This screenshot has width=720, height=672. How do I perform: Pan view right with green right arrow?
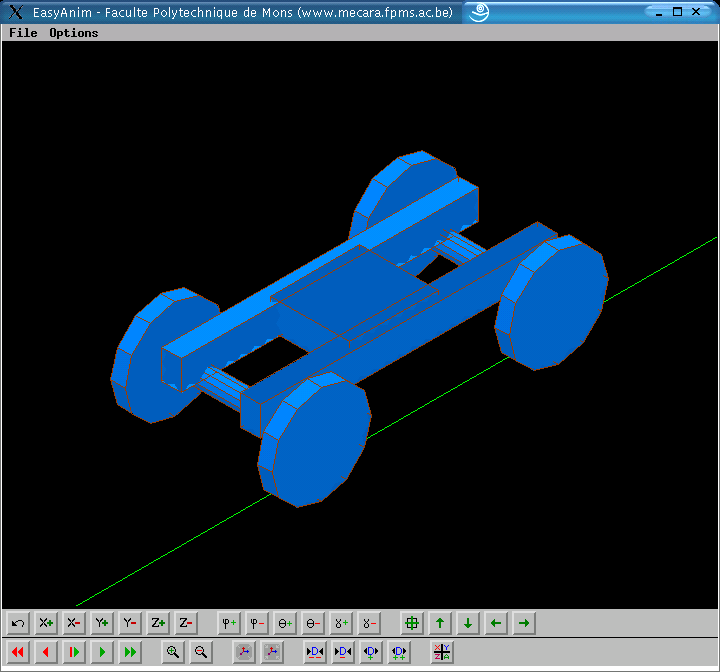(524, 623)
